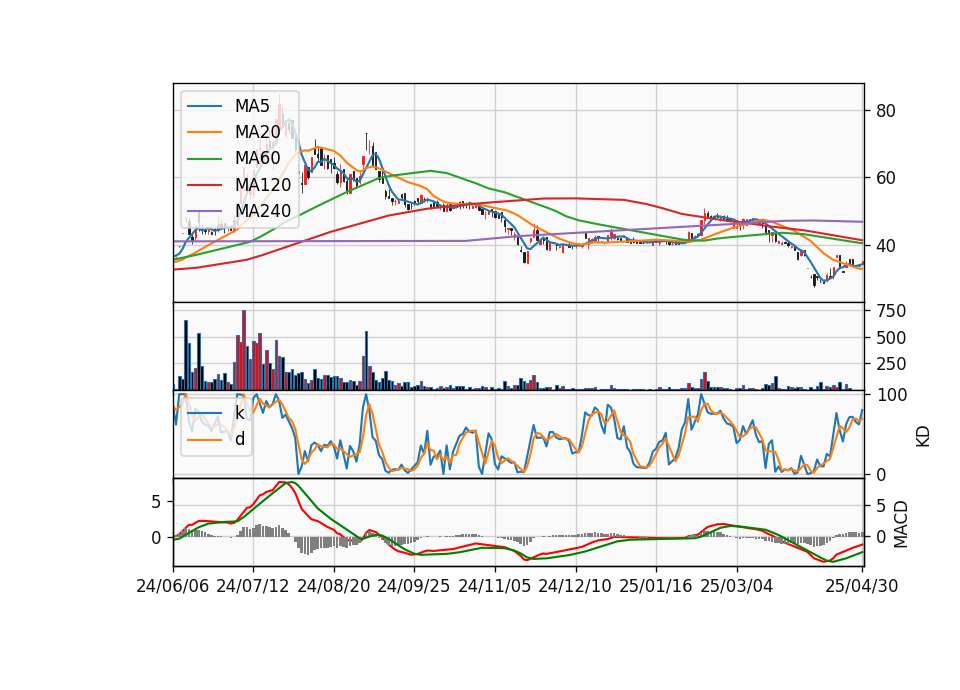The width and height of the screenshot is (960, 690).
Task: Click the 24/09/25 date axis label
Action: click(x=414, y=586)
